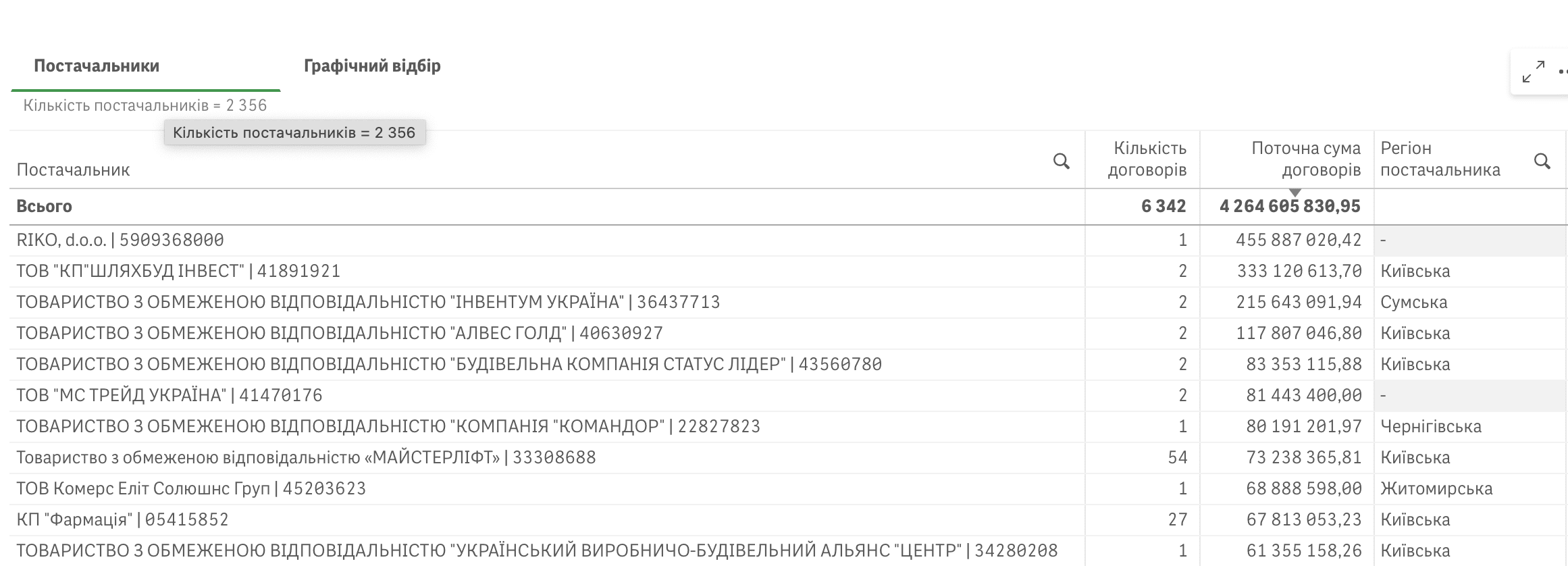Click search icon in Постачальник column
Screen dimensions: 1568x566
coord(1061,161)
